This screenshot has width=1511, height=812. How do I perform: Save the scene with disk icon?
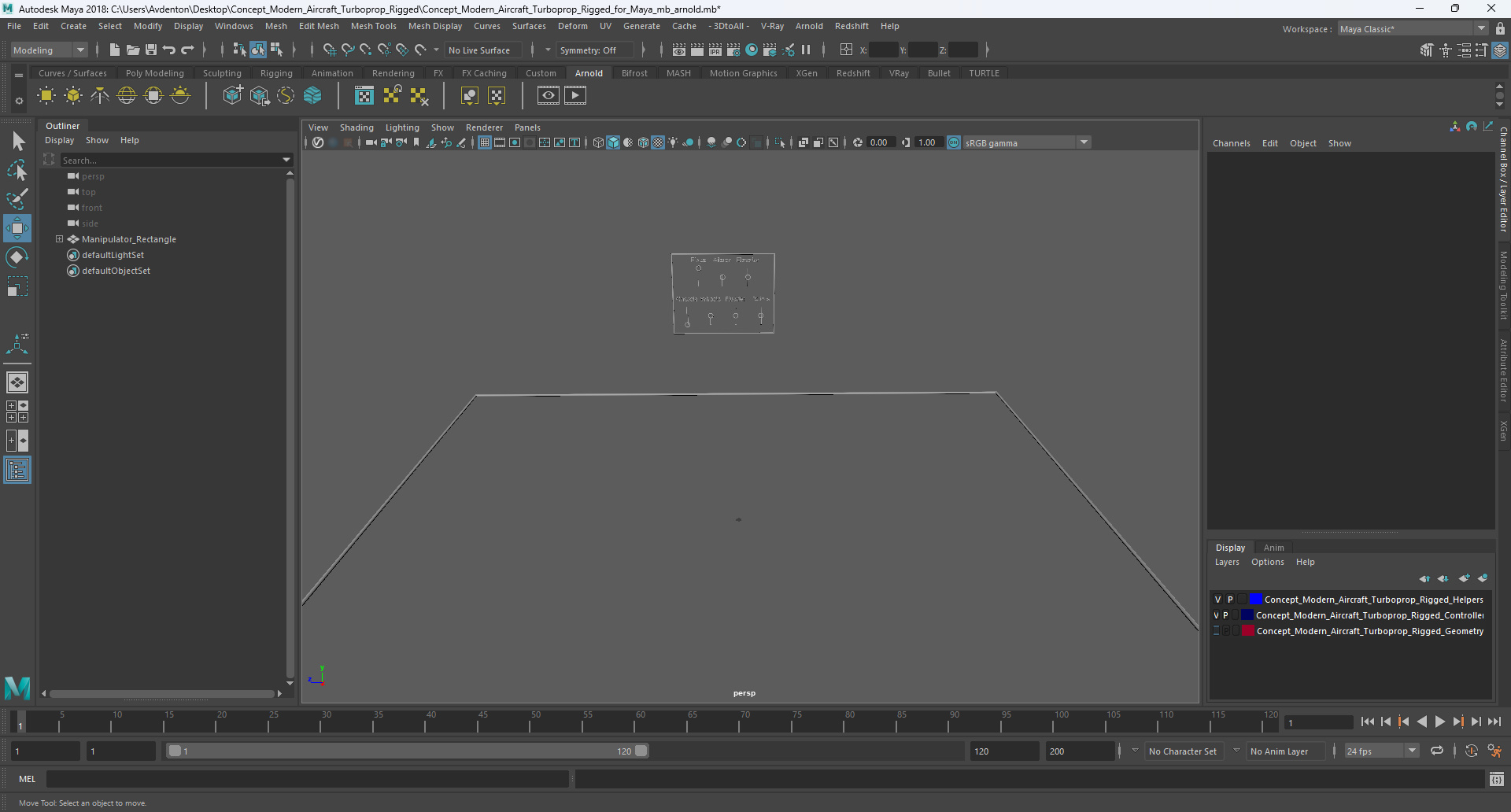[151, 50]
